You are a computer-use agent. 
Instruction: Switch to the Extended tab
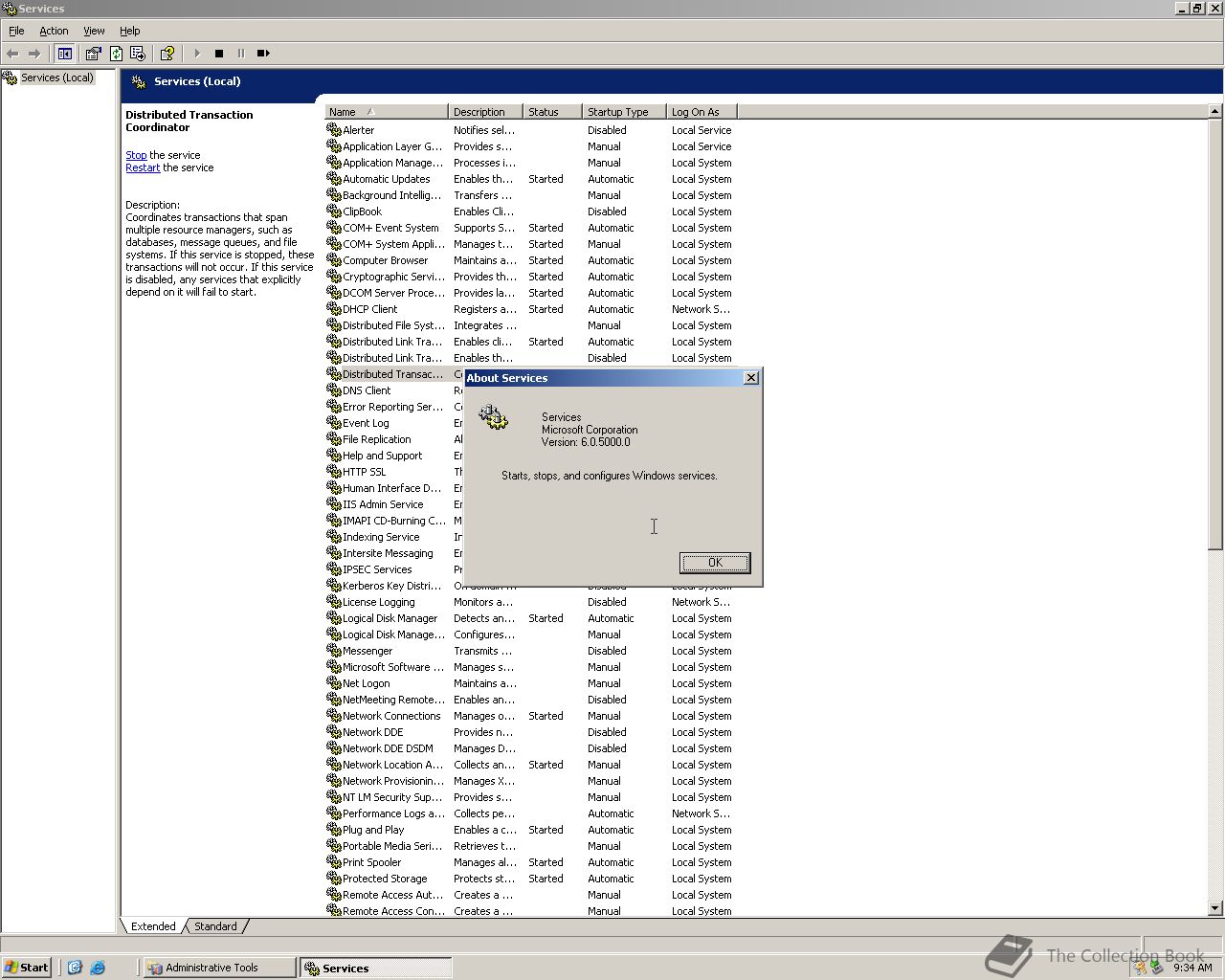pyautogui.click(x=153, y=926)
